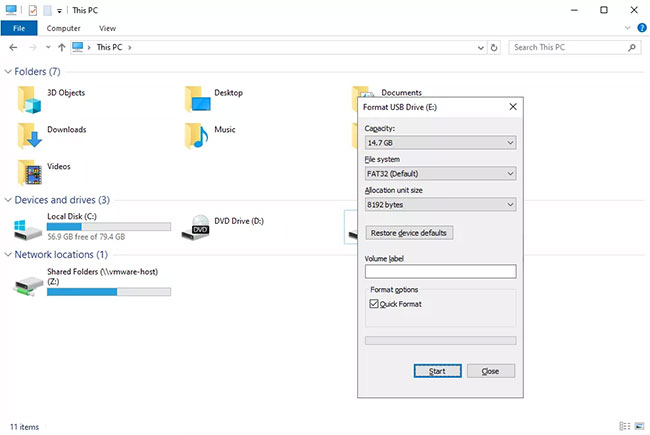Viewport: 650px width, 435px height.
Task: Open the File system dropdown
Action: pos(440,174)
